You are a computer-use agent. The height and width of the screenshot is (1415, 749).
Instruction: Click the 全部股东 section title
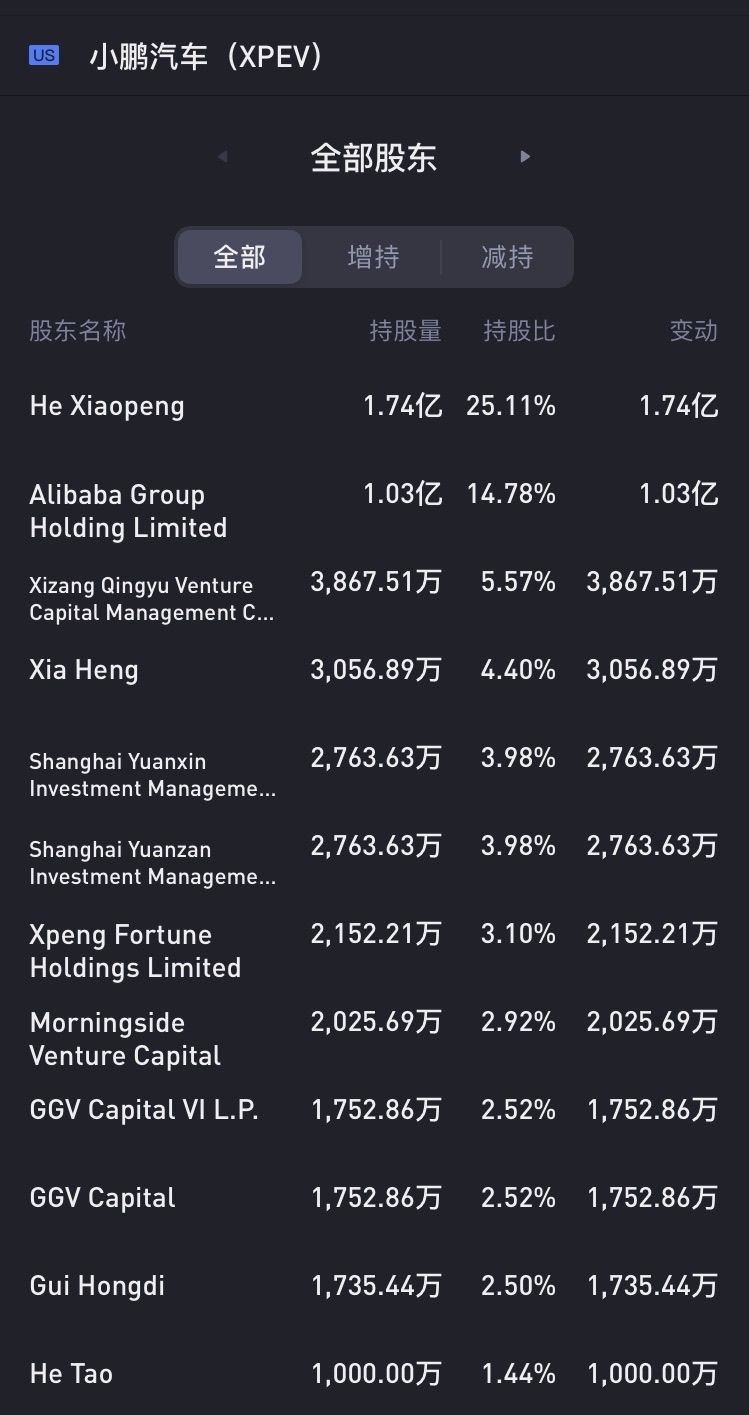pos(373,158)
